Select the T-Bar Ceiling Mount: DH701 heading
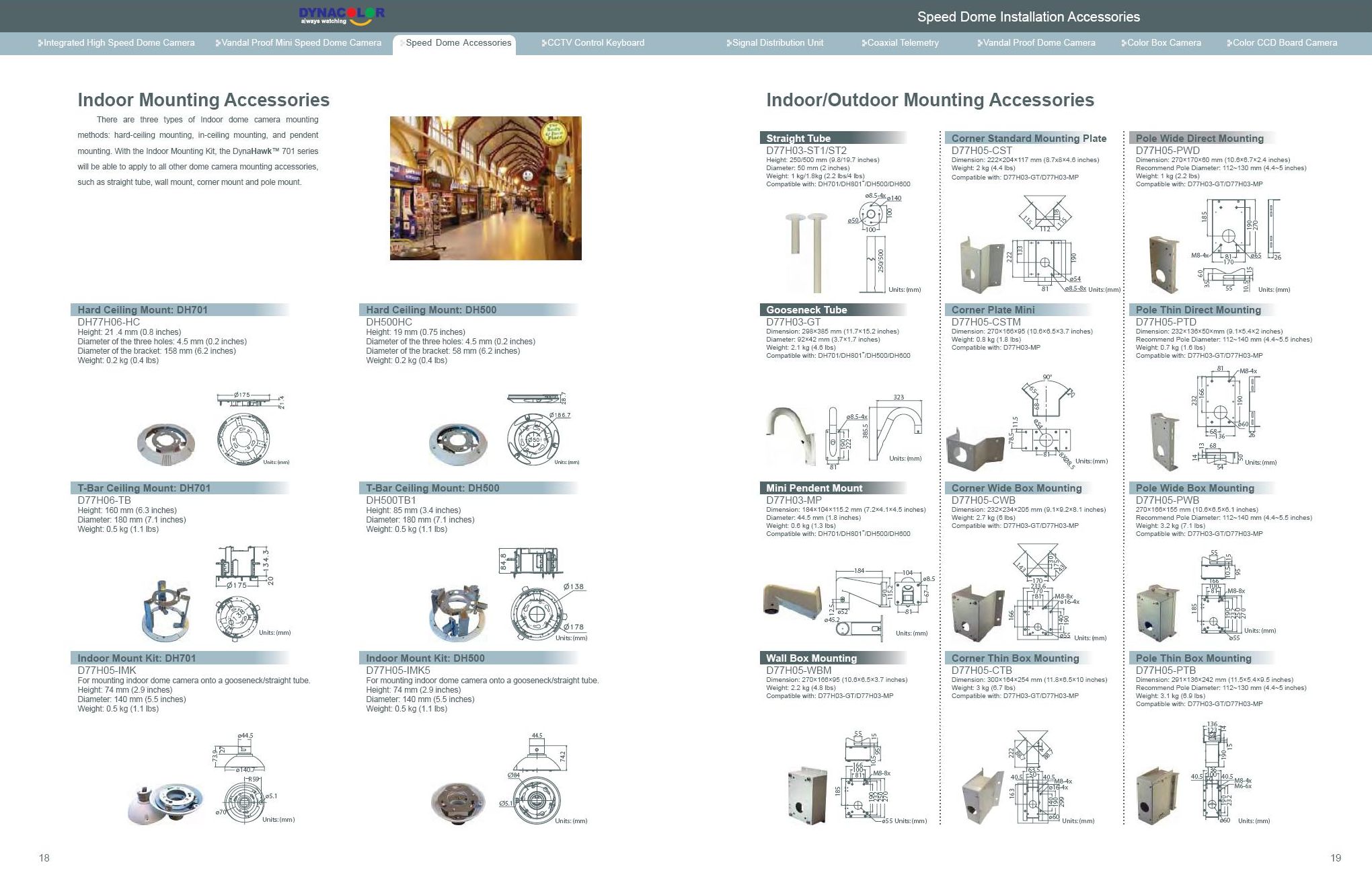 coord(144,488)
